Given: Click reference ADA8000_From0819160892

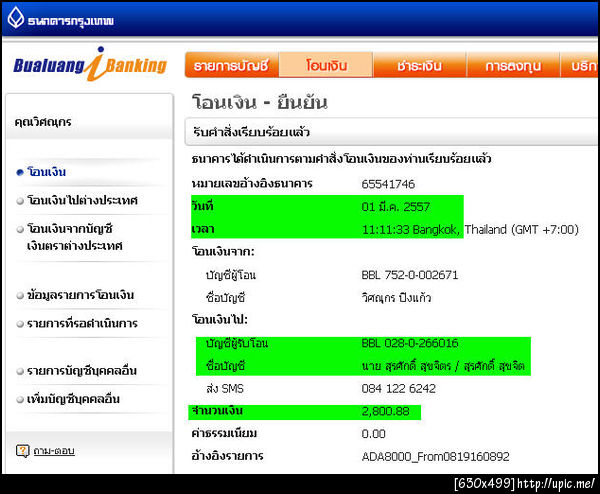Looking at the screenshot, I should point(435,457).
